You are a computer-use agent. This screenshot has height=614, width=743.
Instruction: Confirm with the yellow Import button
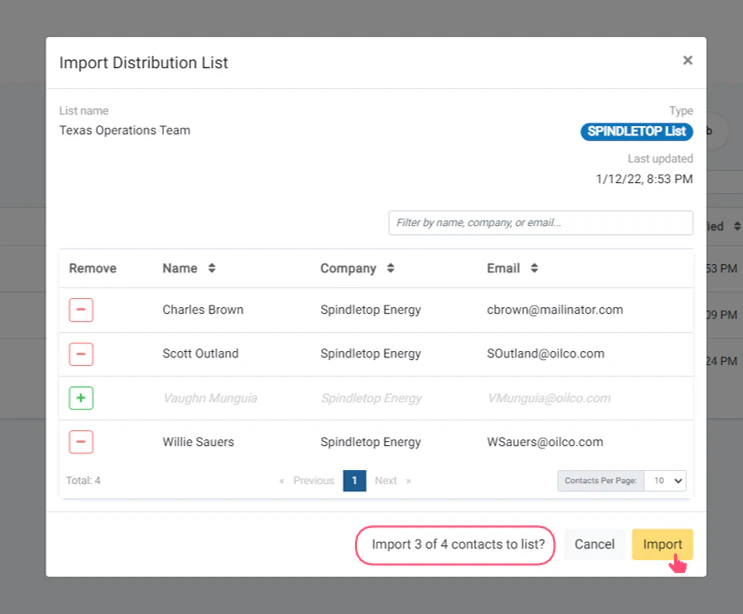click(x=662, y=544)
